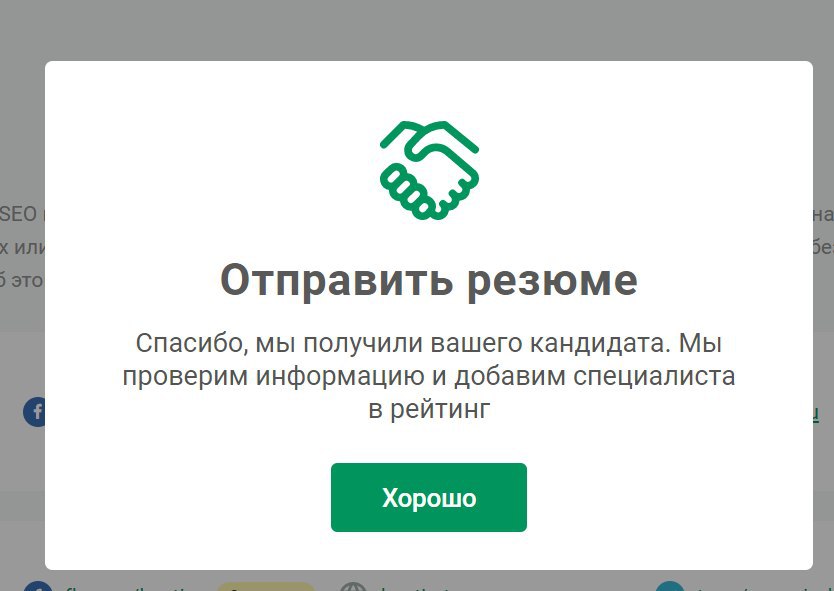Click the «SEO» text behind the overlay
The image size is (834, 591).
click(19, 214)
